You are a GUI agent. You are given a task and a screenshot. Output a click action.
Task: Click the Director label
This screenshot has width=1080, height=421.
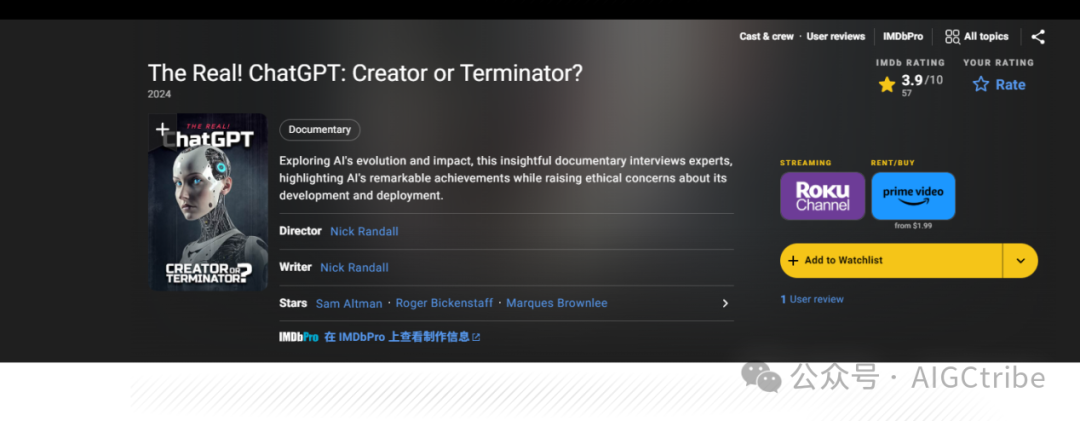[300, 231]
